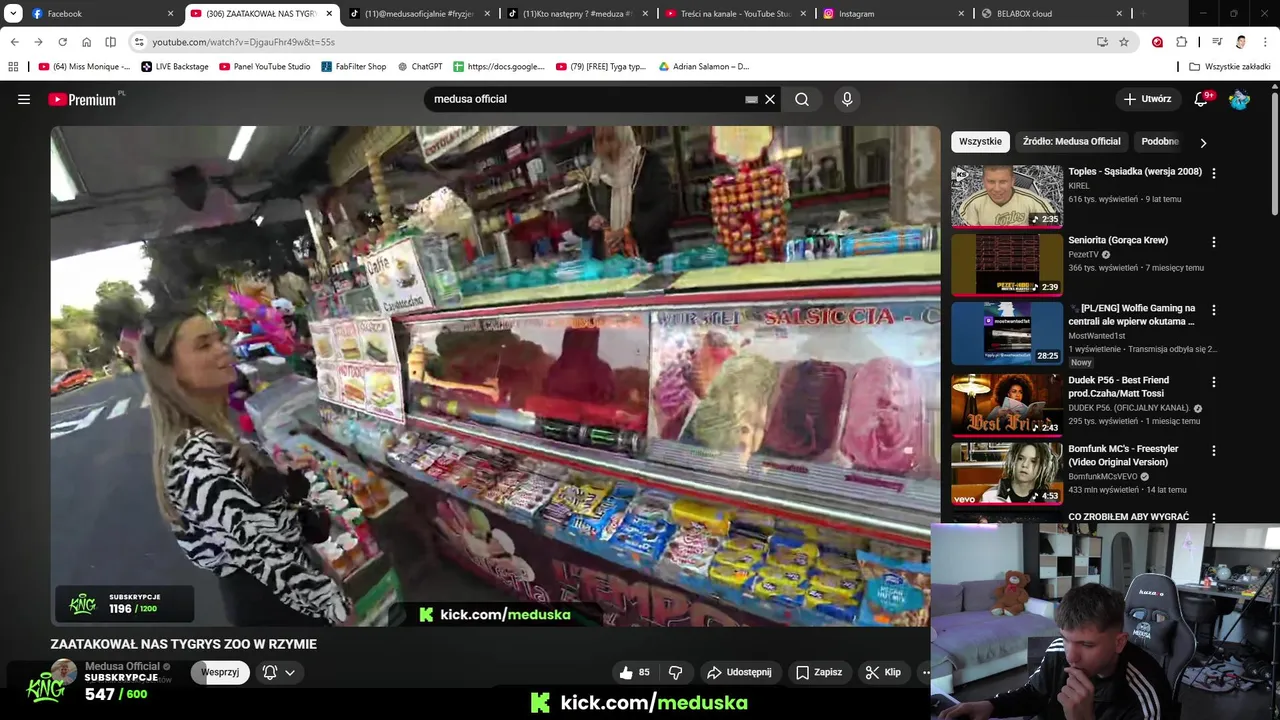Dislike the video with thumbs down
The height and width of the screenshot is (720, 1280).
pyautogui.click(x=675, y=672)
